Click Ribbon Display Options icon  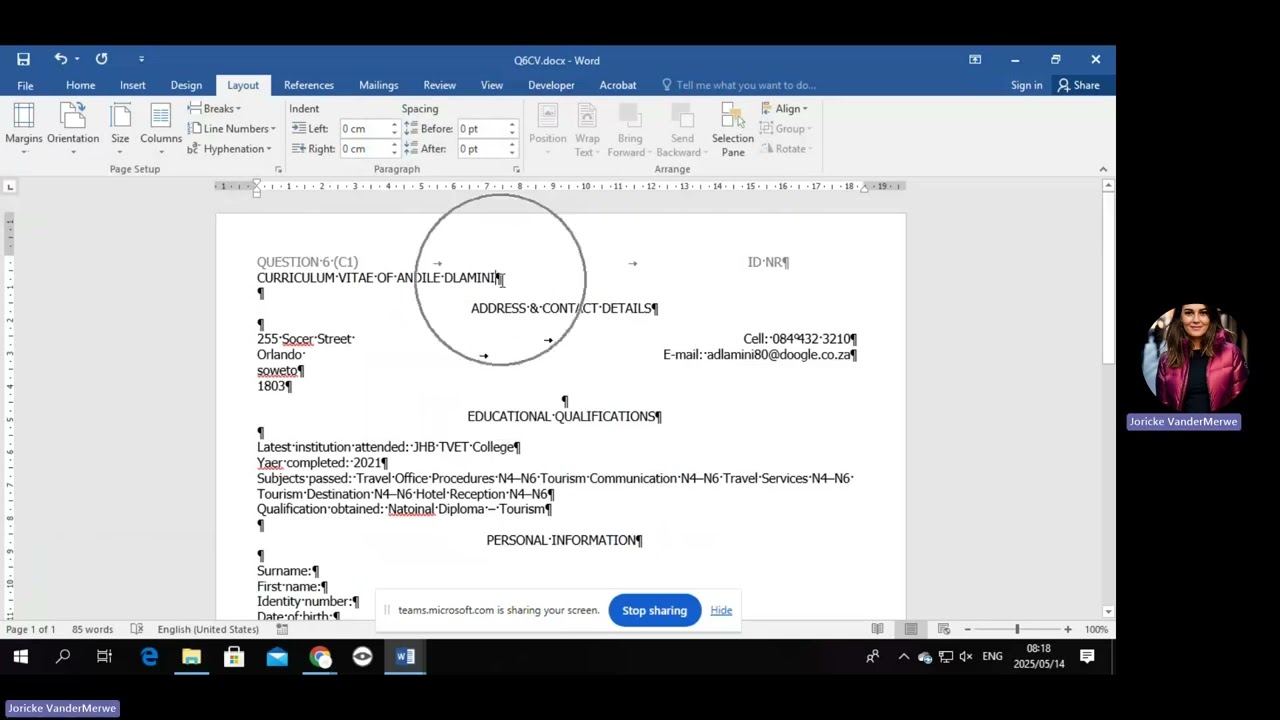pos(975,59)
